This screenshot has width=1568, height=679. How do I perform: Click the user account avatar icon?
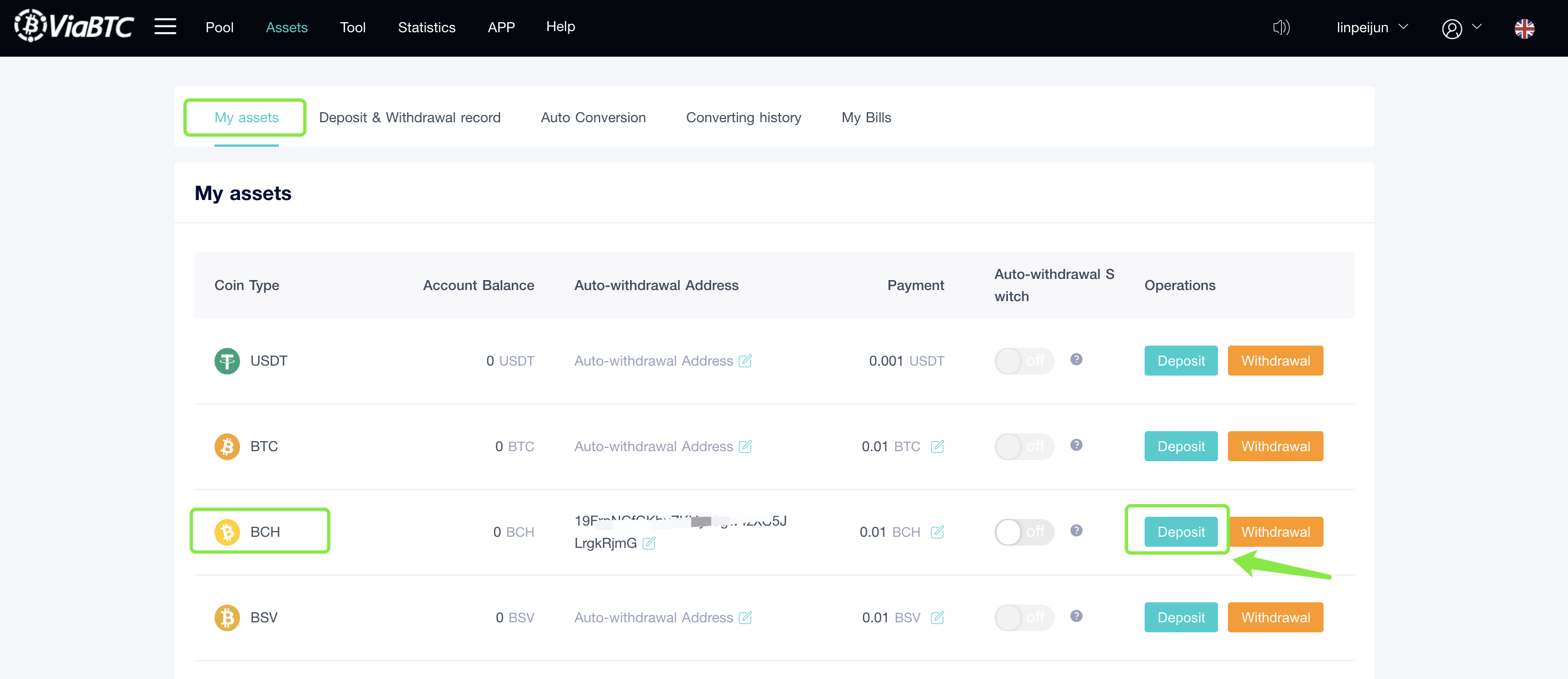tap(1452, 28)
